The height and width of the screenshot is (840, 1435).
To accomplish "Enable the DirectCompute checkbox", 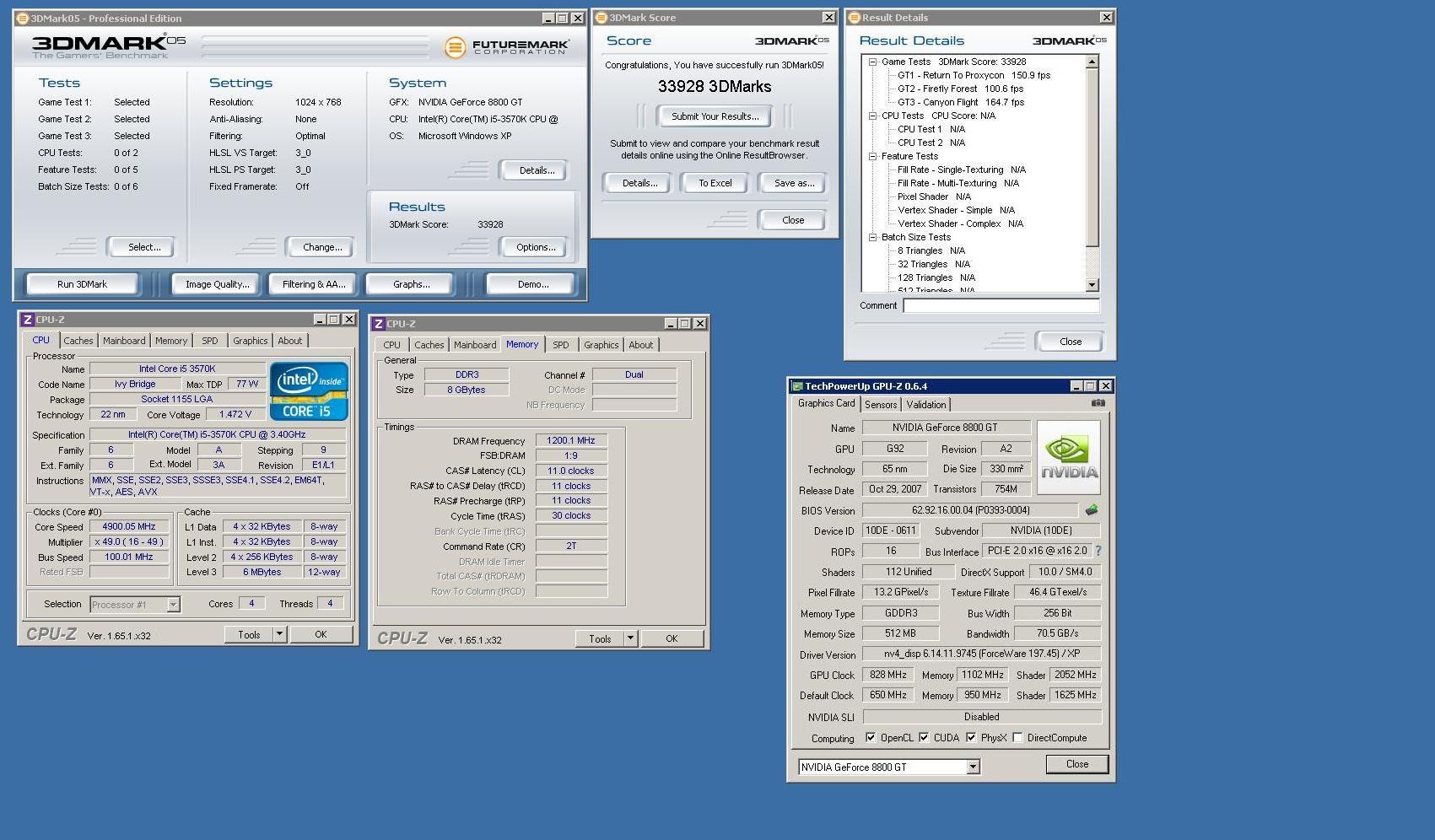I will coord(1017,738).
